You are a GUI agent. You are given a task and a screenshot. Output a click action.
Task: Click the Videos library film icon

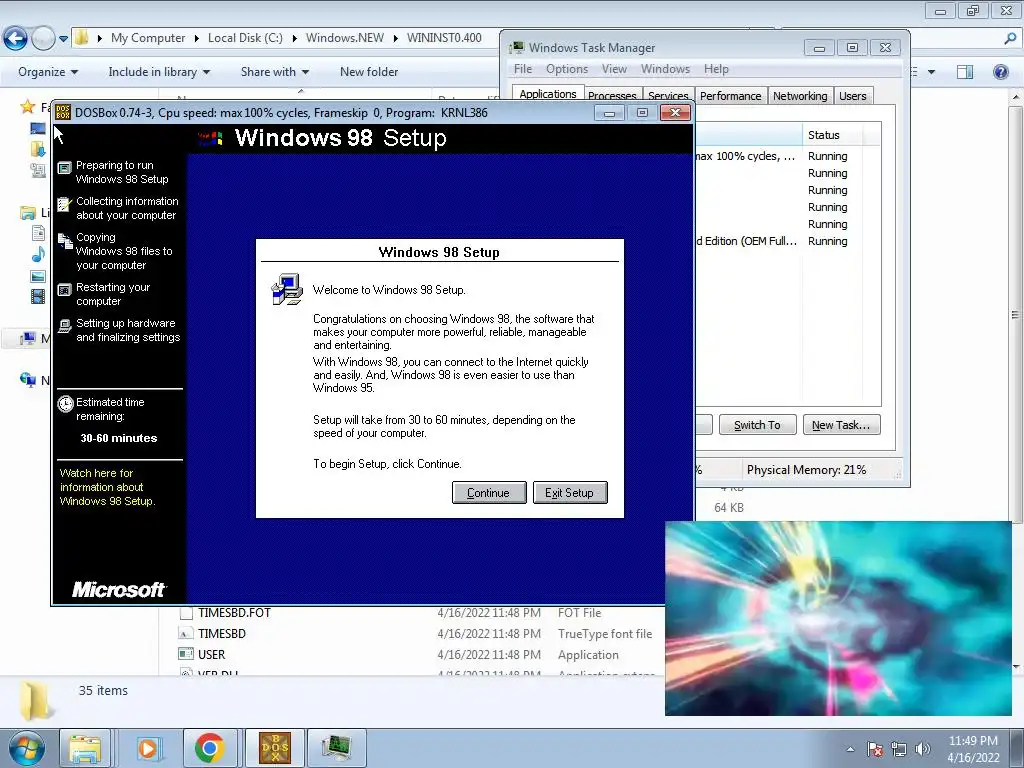tap(39, 296)
